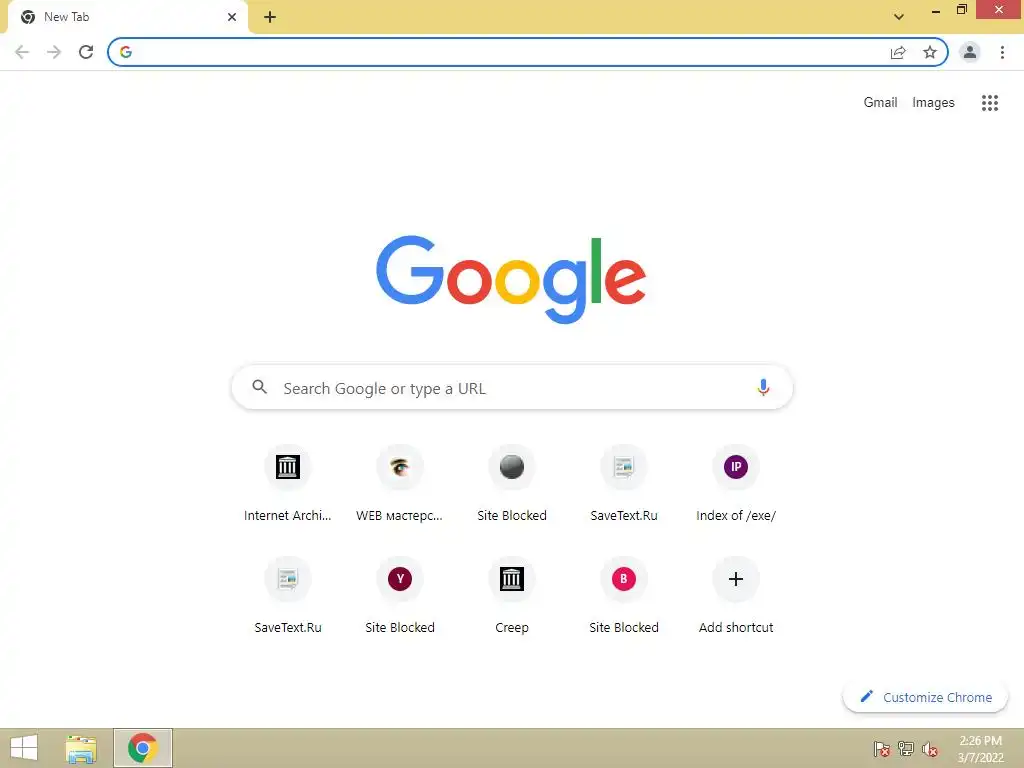
Task: Open the first-row SaveText.Ru shortcut
Action: (x=624, y=483)
